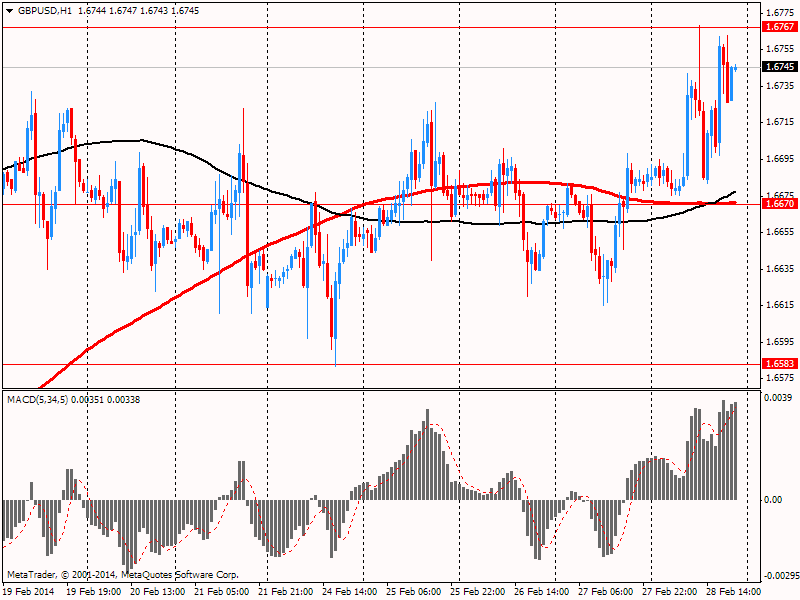
Task: Select the MACD zero level label 0.00
Action: pyautogui.click(x=773, y=499)
